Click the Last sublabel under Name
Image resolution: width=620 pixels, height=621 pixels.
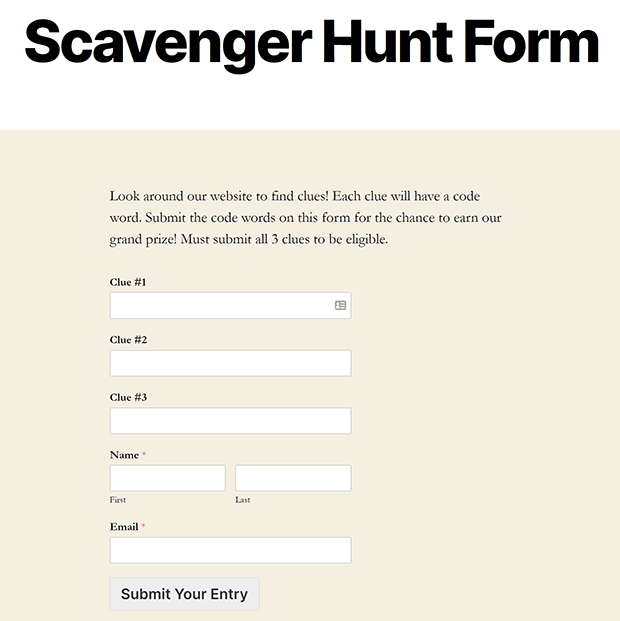pos(242,500)
